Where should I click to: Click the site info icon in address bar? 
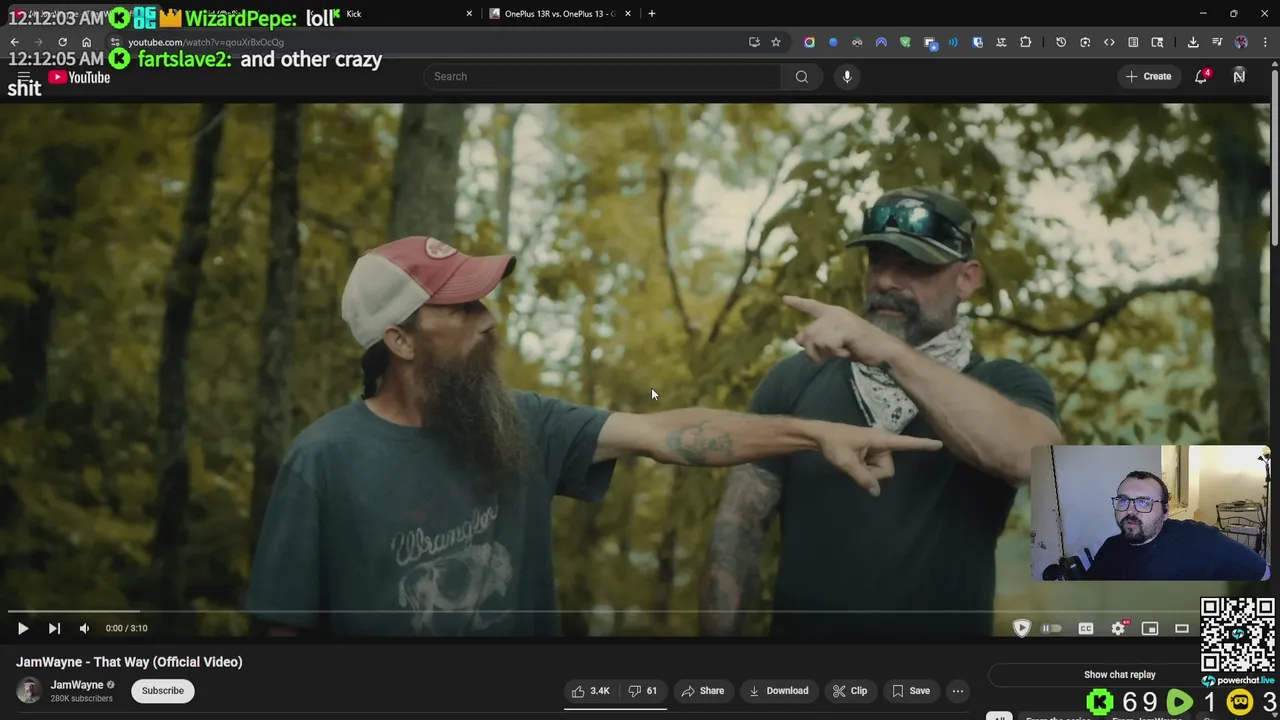coord(116,42)
